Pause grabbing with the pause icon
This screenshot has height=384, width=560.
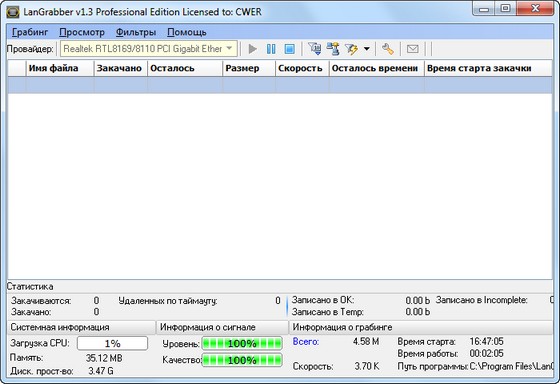point(271,49)
